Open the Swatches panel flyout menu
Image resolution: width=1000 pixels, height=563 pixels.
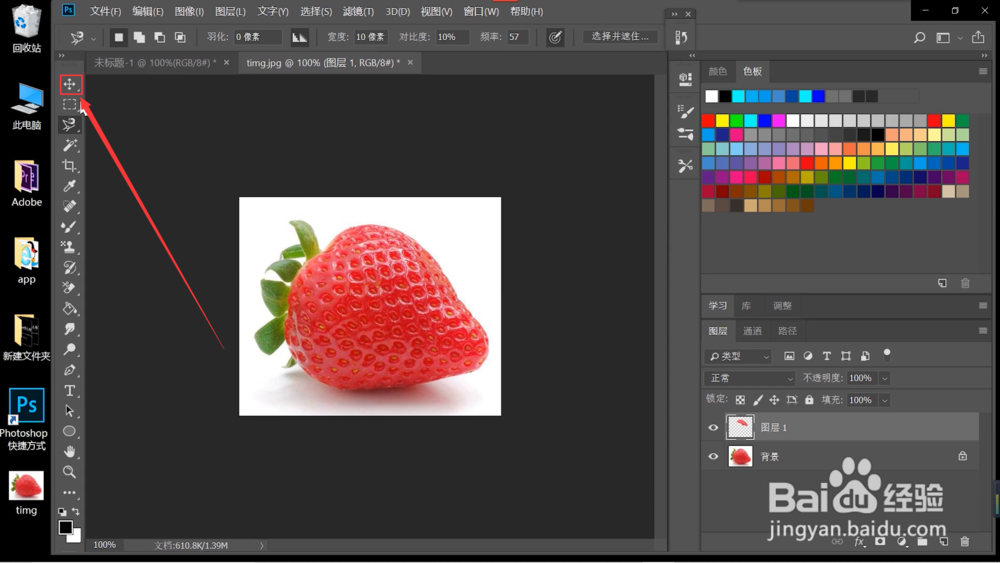(983, 71)
